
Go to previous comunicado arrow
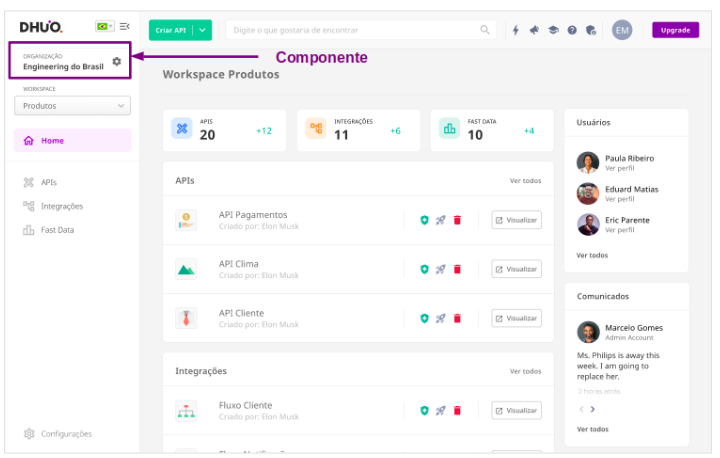[x=582, y=409]
